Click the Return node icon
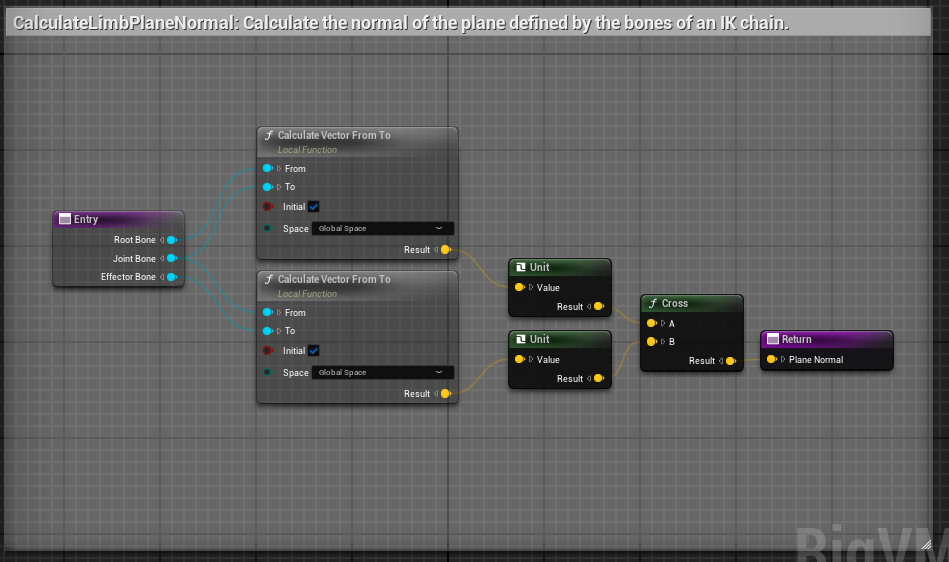 point(773,339)
